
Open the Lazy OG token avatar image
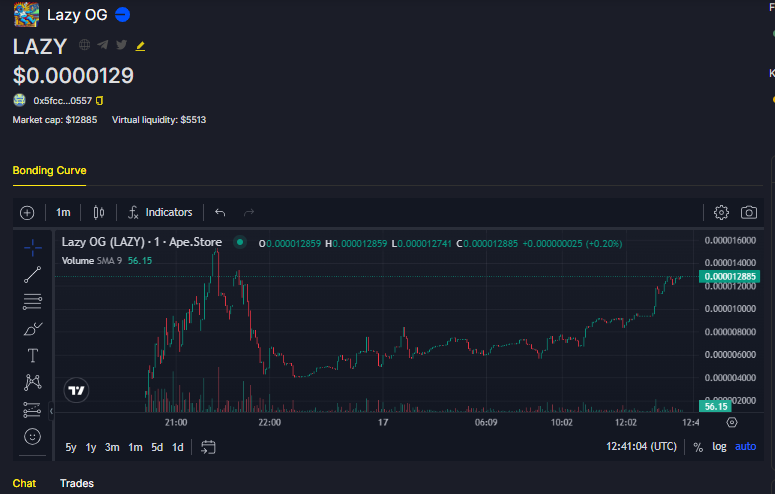tap(26, 14)
